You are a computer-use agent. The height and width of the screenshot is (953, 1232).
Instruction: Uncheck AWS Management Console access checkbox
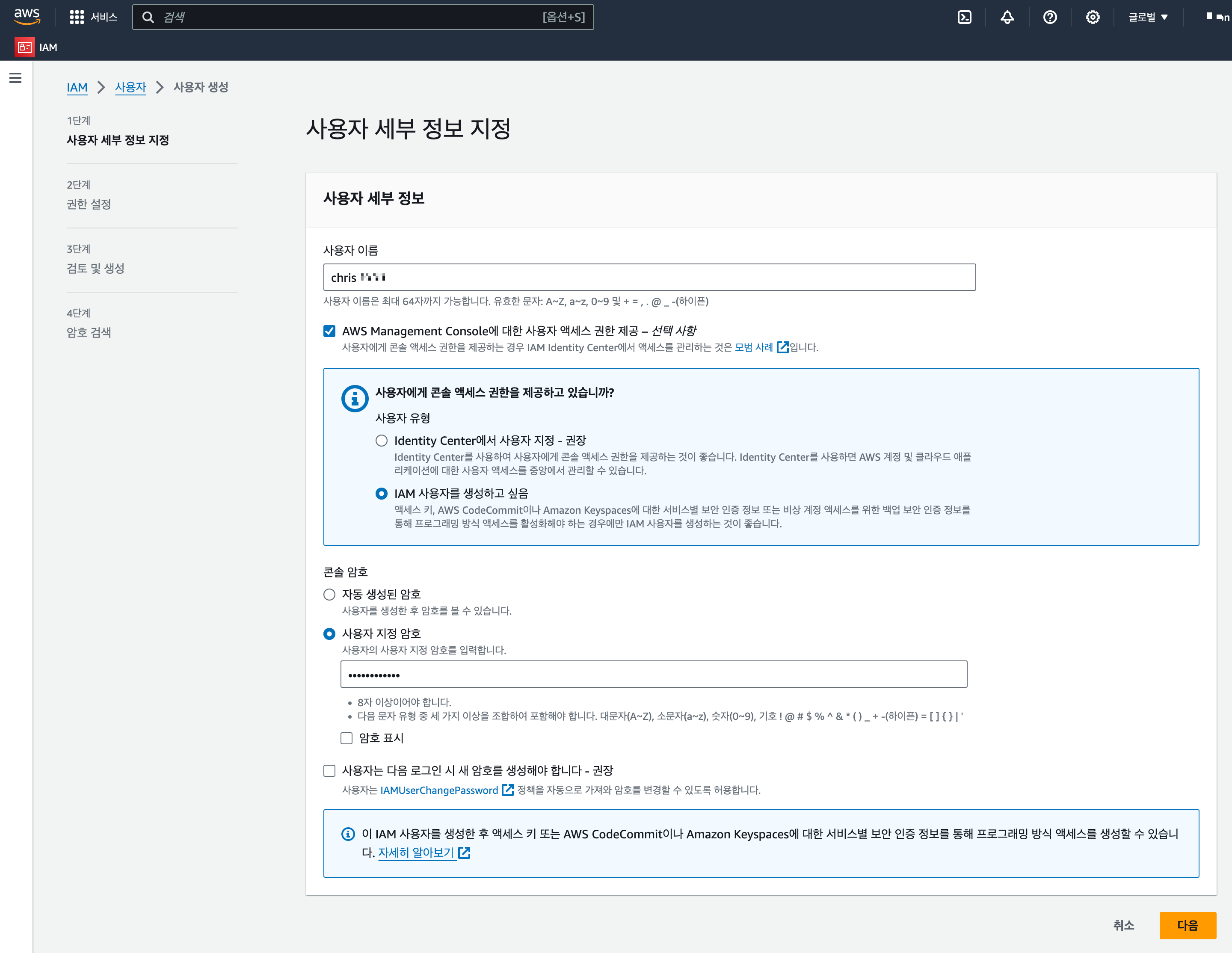coord(329,331)
